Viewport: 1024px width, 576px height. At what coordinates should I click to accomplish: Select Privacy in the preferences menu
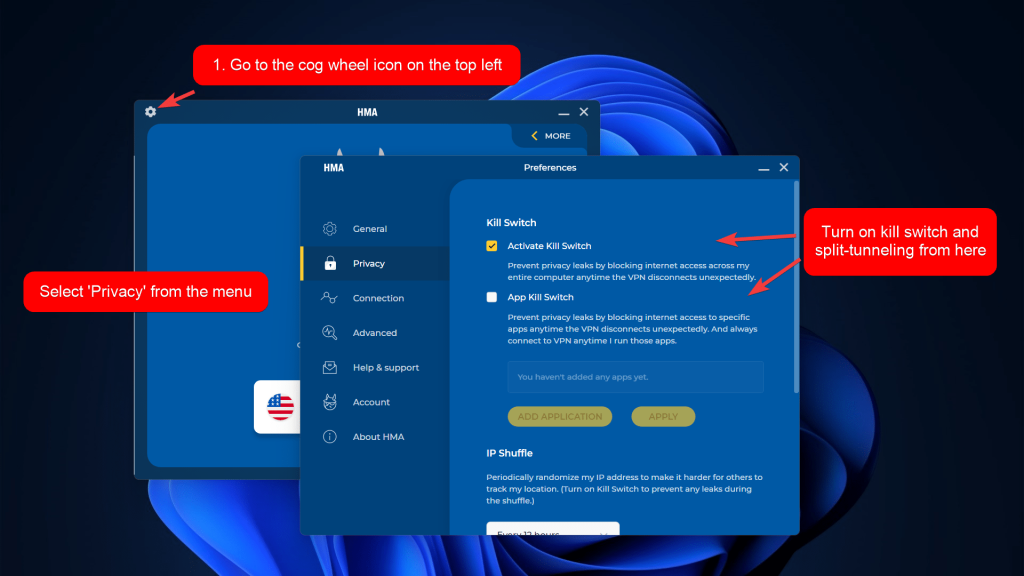tap(376, 263)
